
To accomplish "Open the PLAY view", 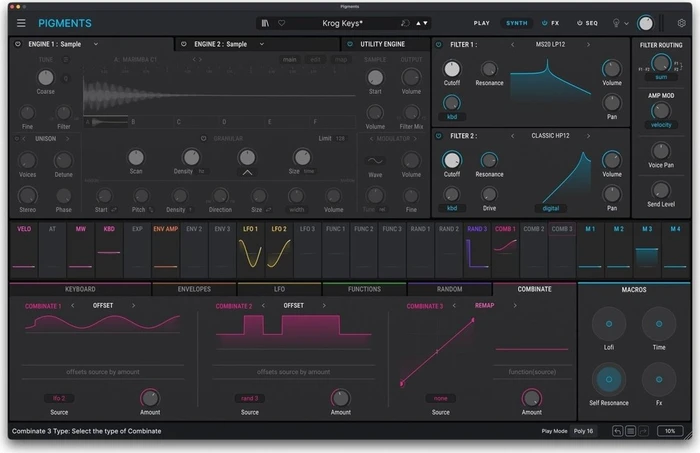I will pyautogui.click(x=482, y=23).
